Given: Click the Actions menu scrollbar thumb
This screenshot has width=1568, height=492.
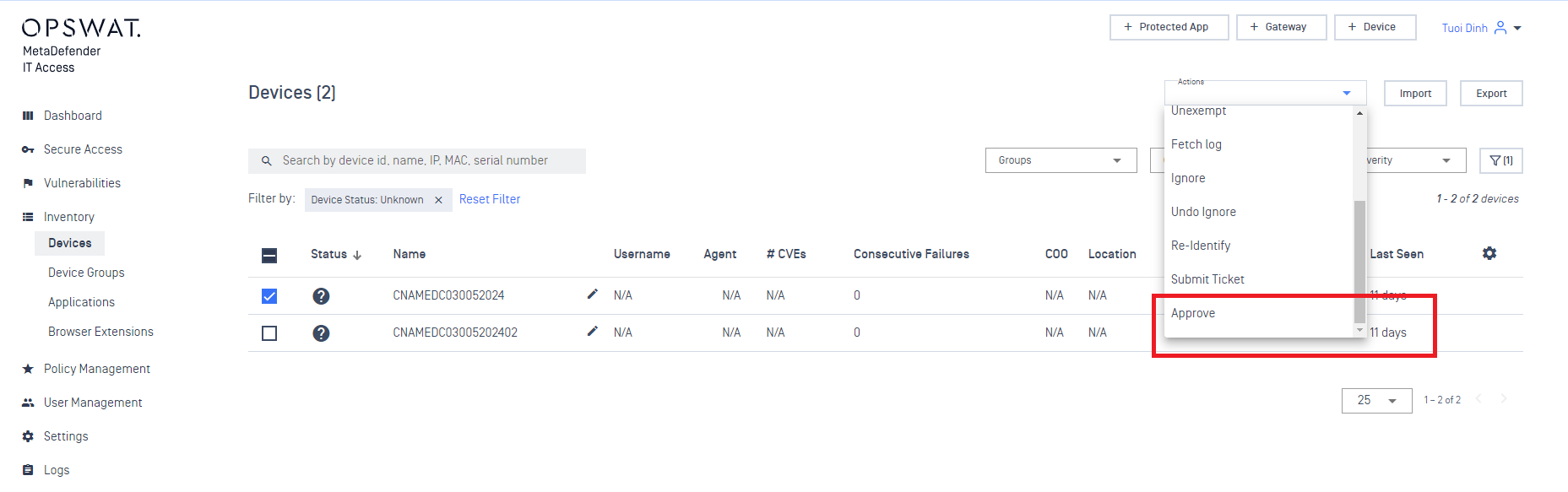Looking at the screenshot, I should pos(1359,262).
